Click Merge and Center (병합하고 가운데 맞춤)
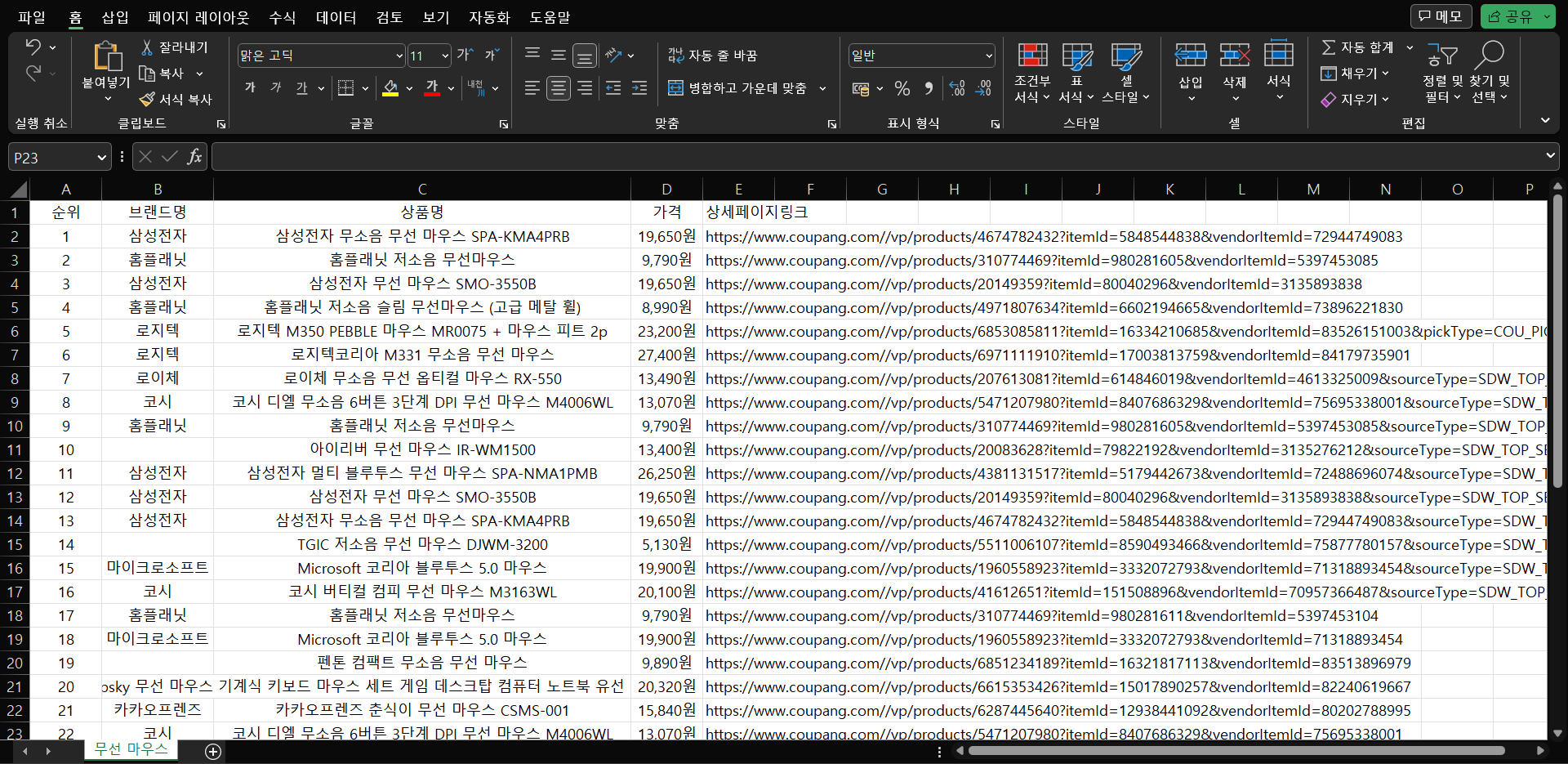Image resolution: width=1568 pixels, height=764 pixels. pos(737,87)
